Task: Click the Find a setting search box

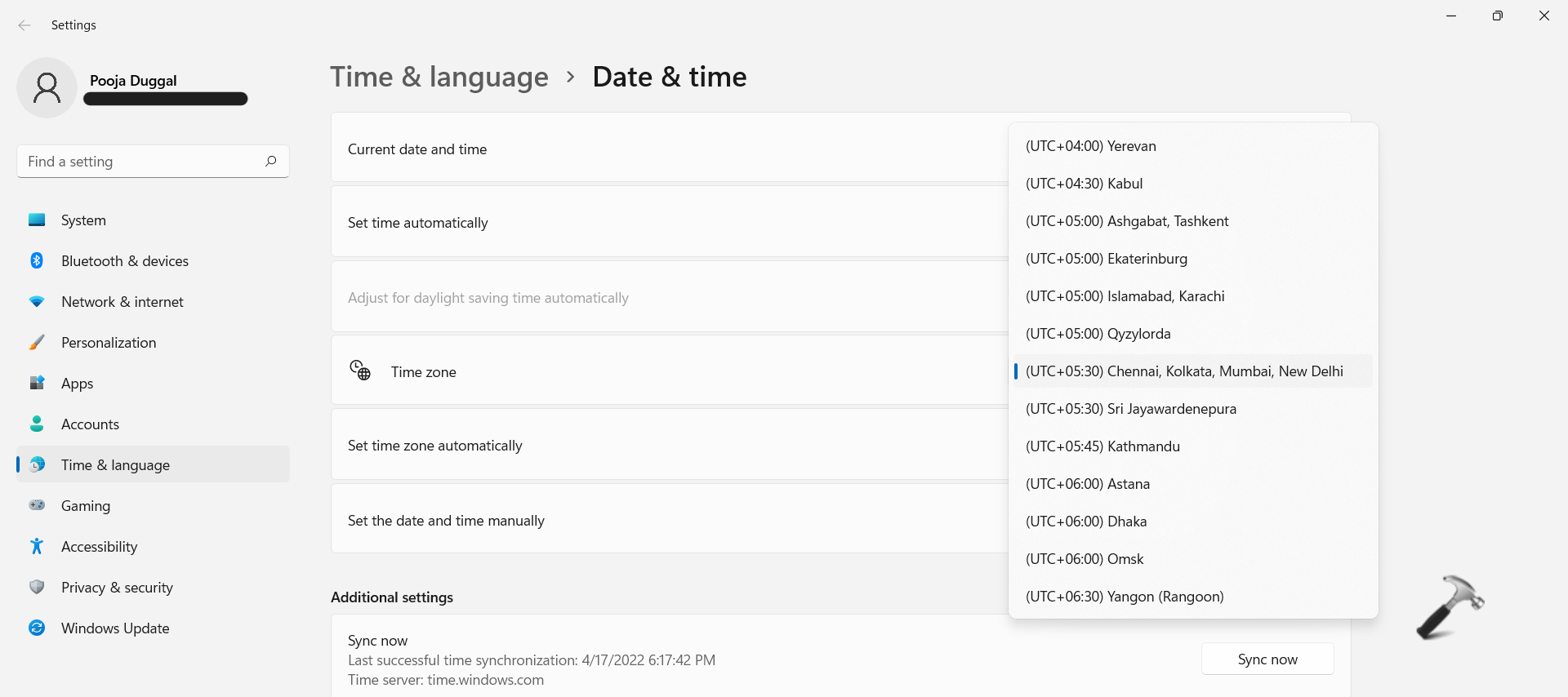Action: [x=143, y=162]
